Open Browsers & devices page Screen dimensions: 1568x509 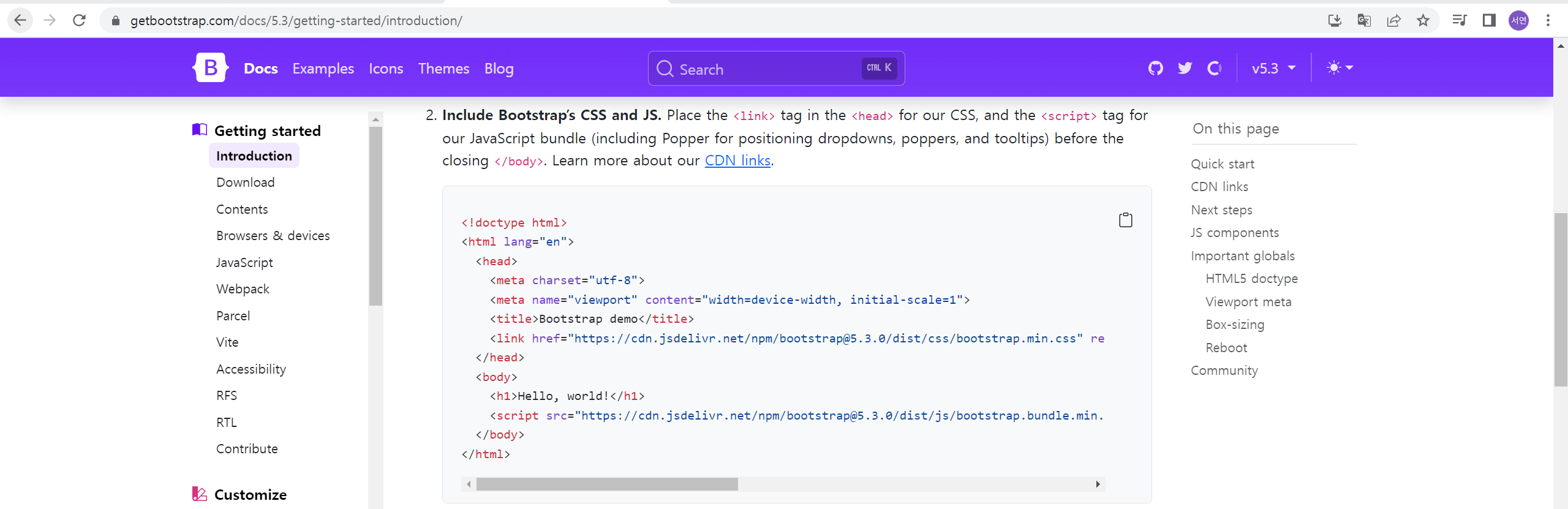[273, 236]
